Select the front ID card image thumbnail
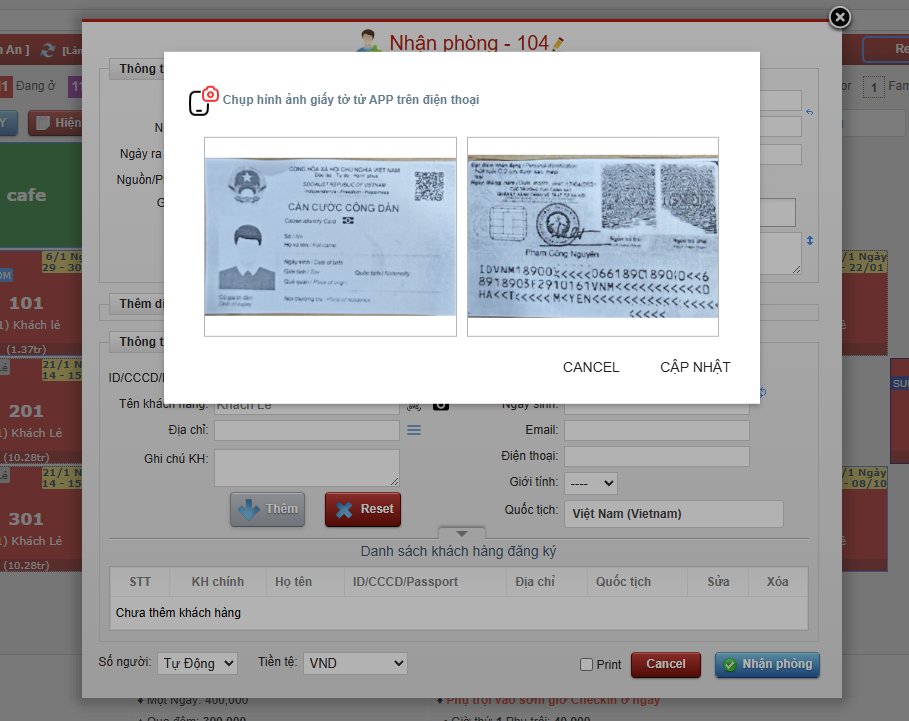909x721 pixels. (329, 236)
